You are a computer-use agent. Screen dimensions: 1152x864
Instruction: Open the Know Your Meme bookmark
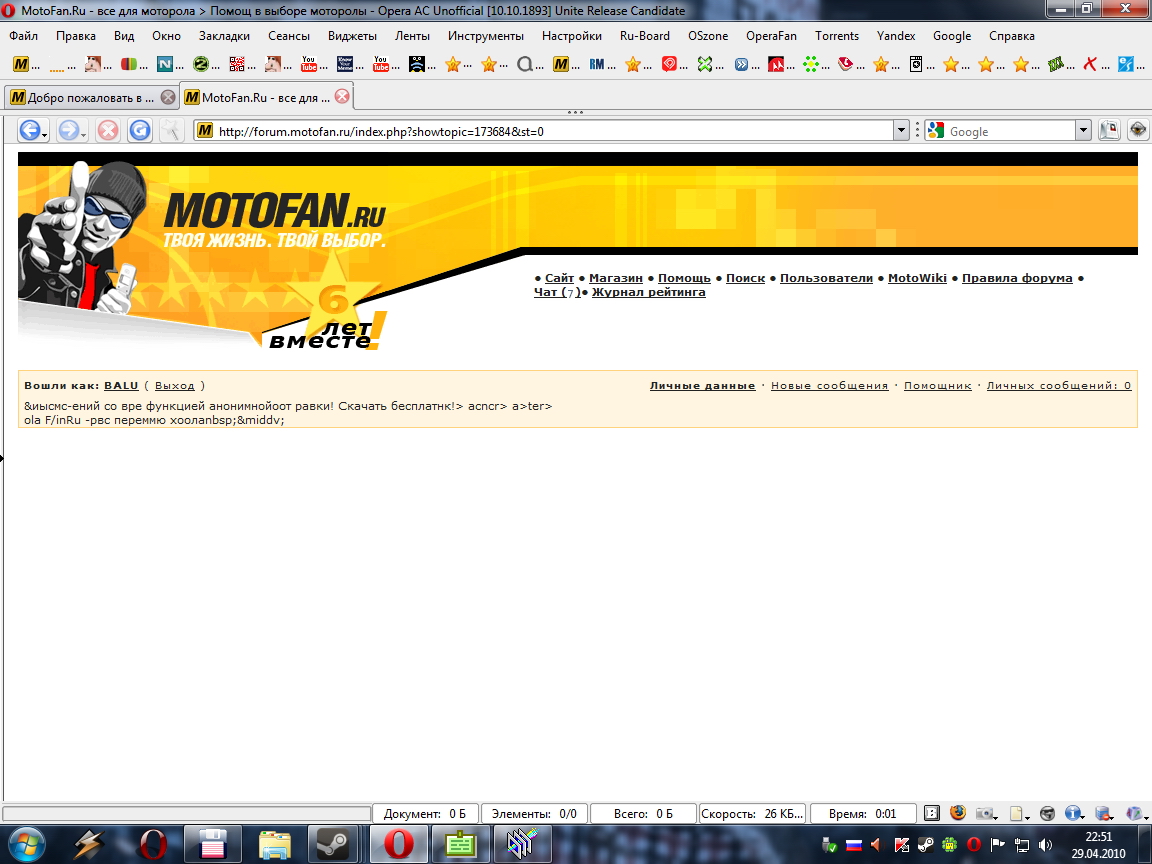(x=345, y=65)
